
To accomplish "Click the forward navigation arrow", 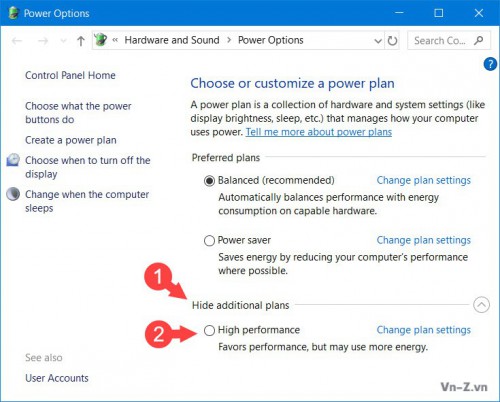I will coord(43,41).
